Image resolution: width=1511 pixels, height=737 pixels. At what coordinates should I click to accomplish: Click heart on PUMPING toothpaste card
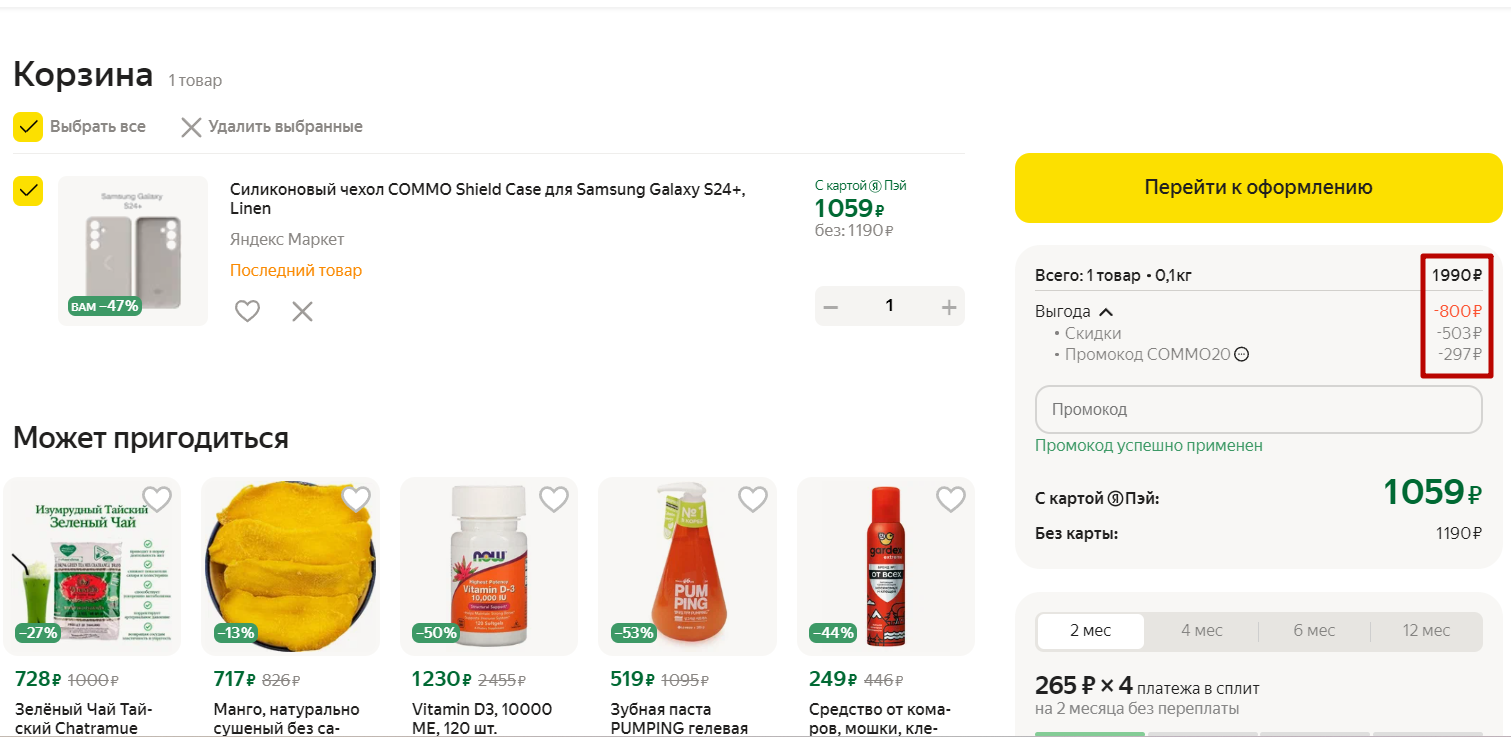[752, 498]
